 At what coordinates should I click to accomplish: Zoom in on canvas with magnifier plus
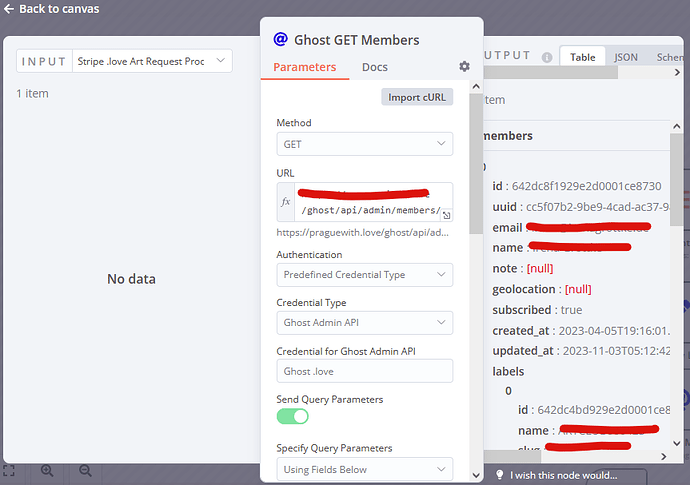47,470
